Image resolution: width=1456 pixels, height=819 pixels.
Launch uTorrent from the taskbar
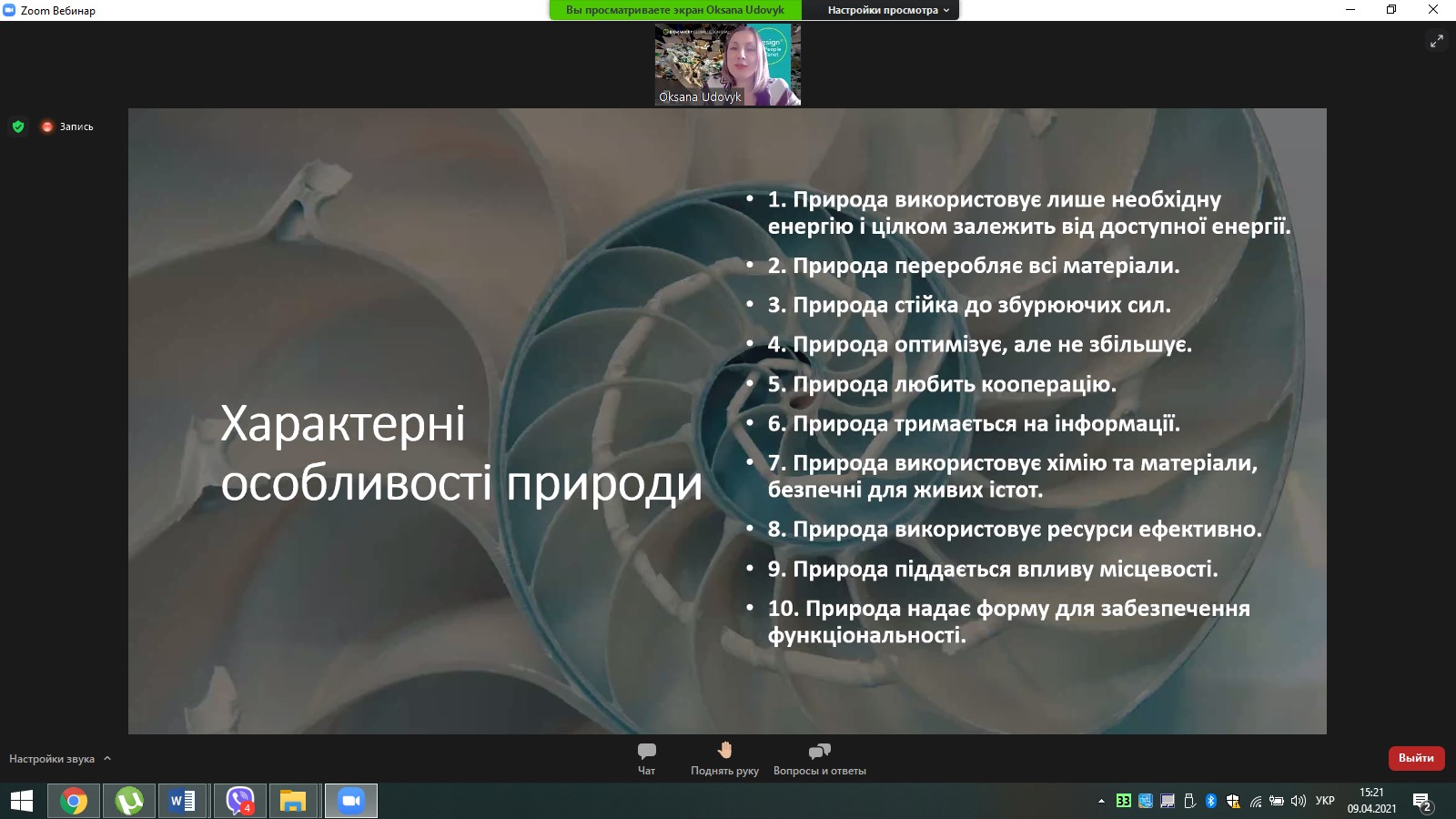coord(130,801)
